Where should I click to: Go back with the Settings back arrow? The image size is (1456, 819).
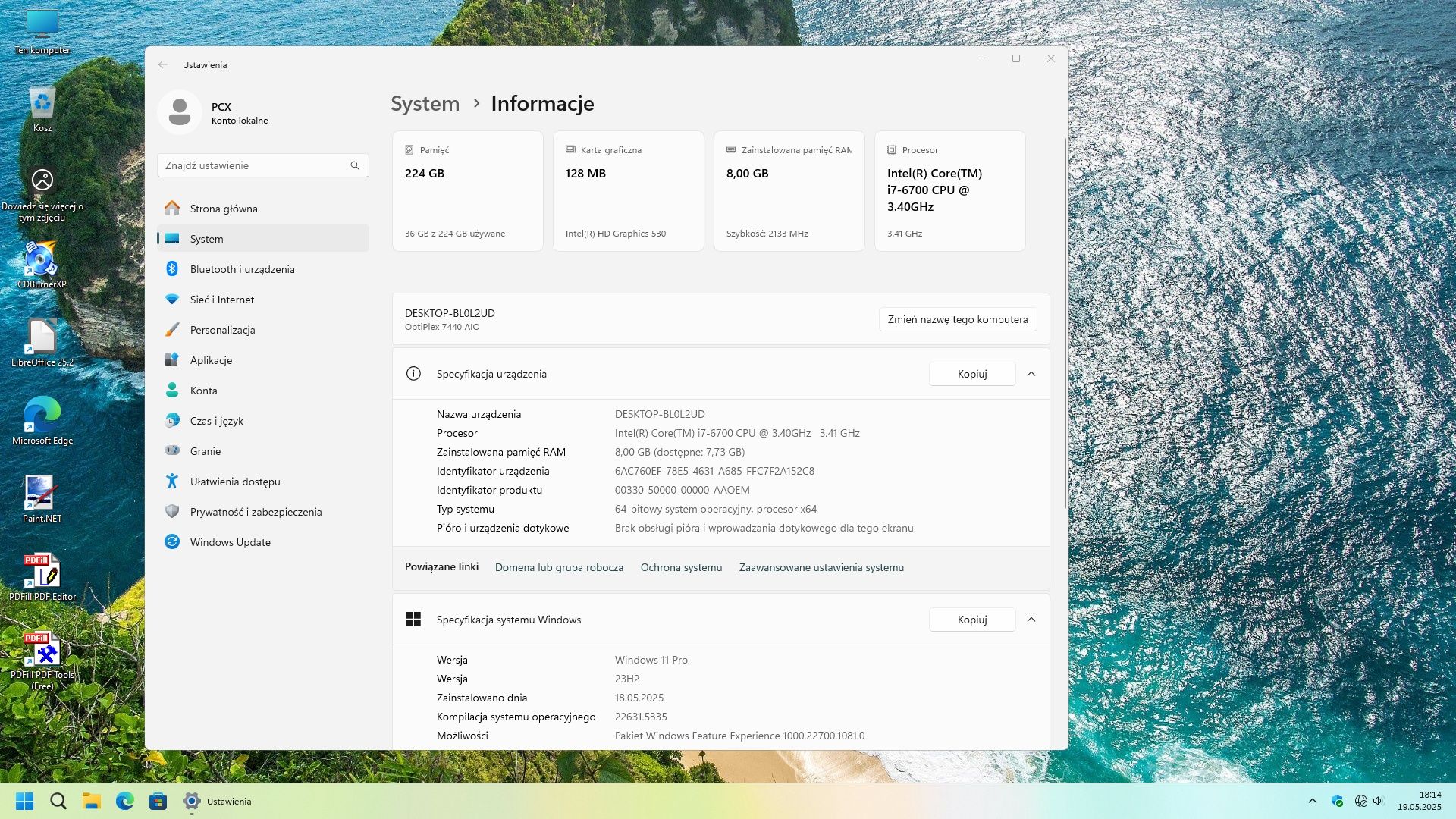coord(163,65)
